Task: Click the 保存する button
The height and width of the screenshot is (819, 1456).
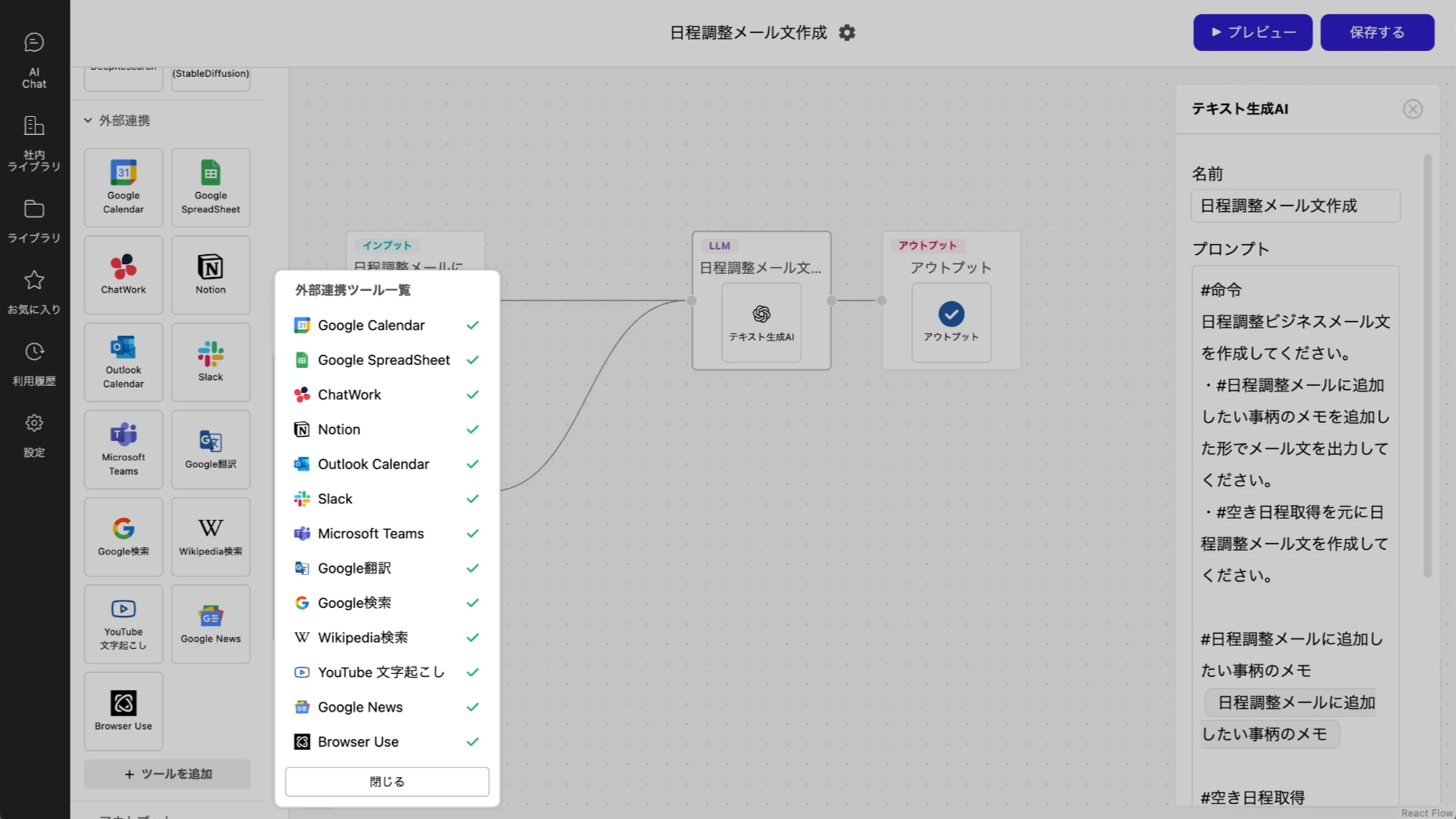Action: click(1377, 32)
